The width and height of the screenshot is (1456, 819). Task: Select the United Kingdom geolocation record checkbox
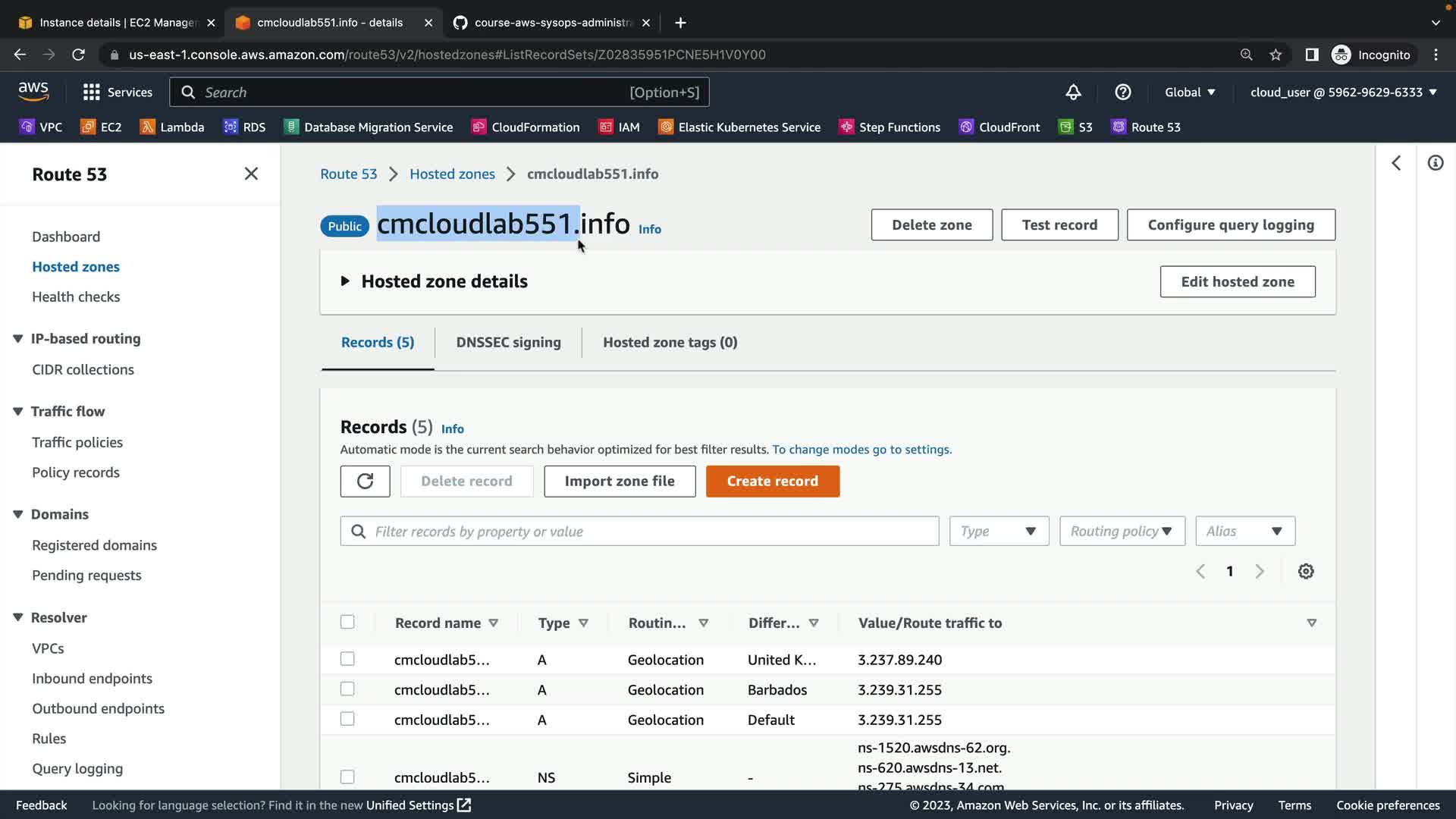[347, 659]
